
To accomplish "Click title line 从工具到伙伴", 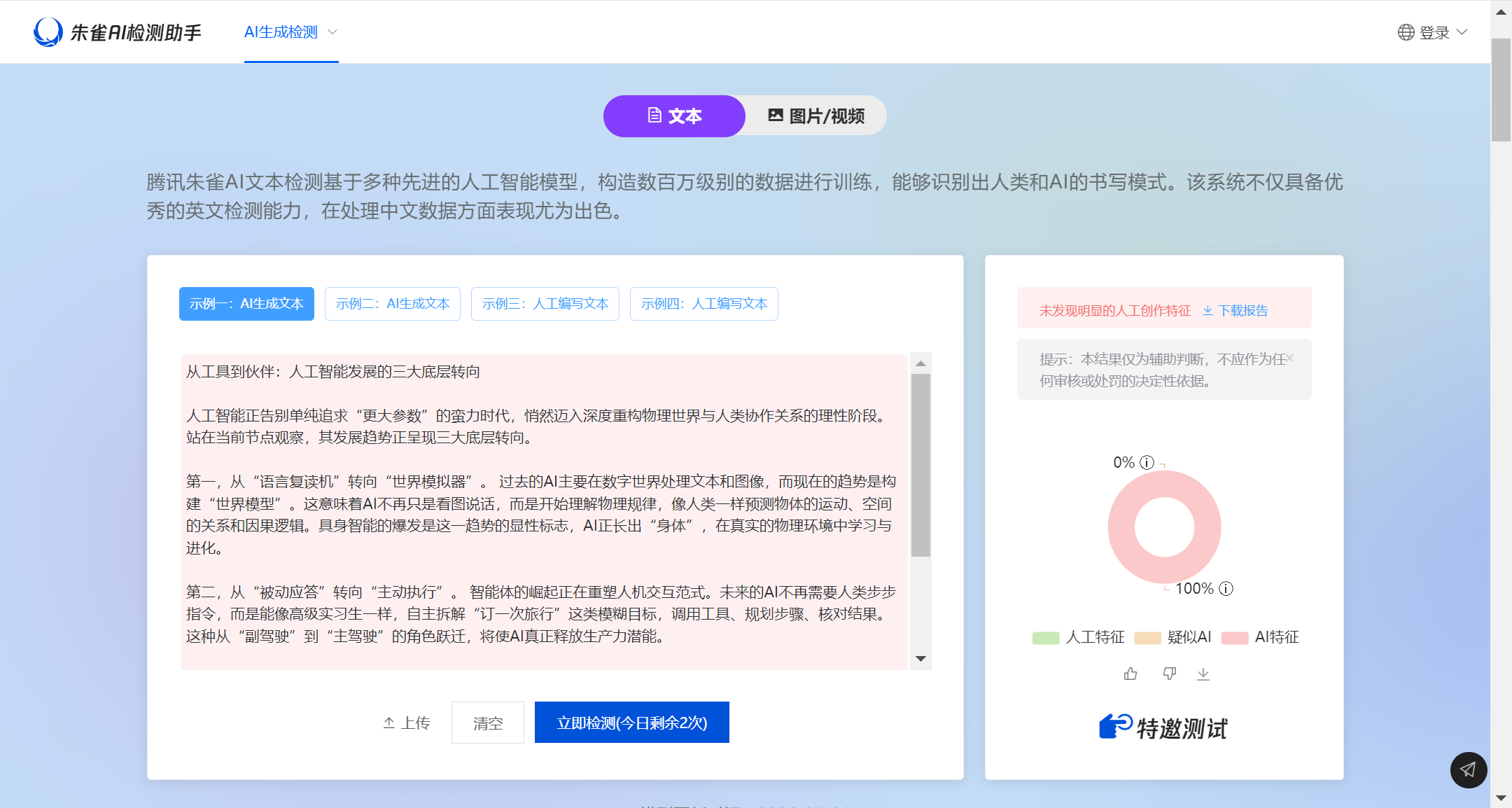I will [333, 371].
